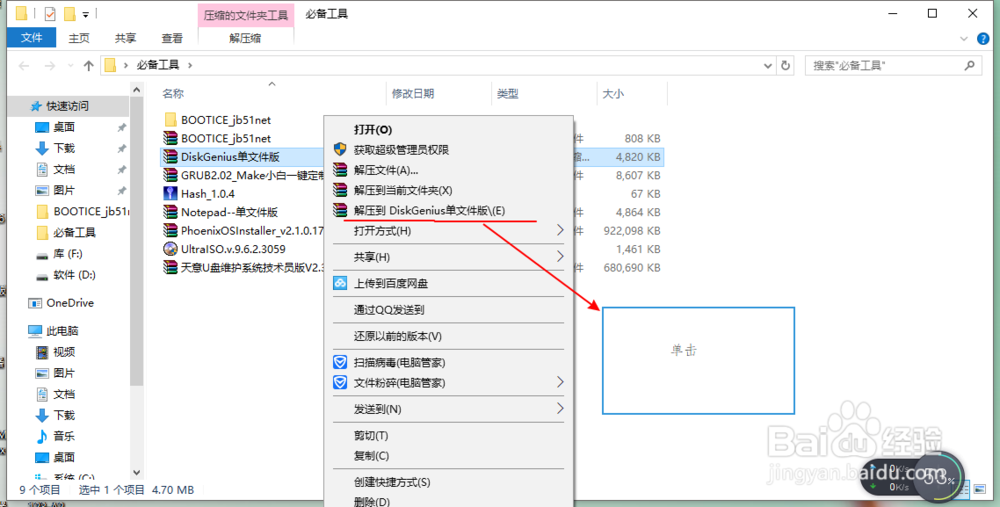Click the new folder icon in title bar
1000x507 pixels.
(70, 13)
